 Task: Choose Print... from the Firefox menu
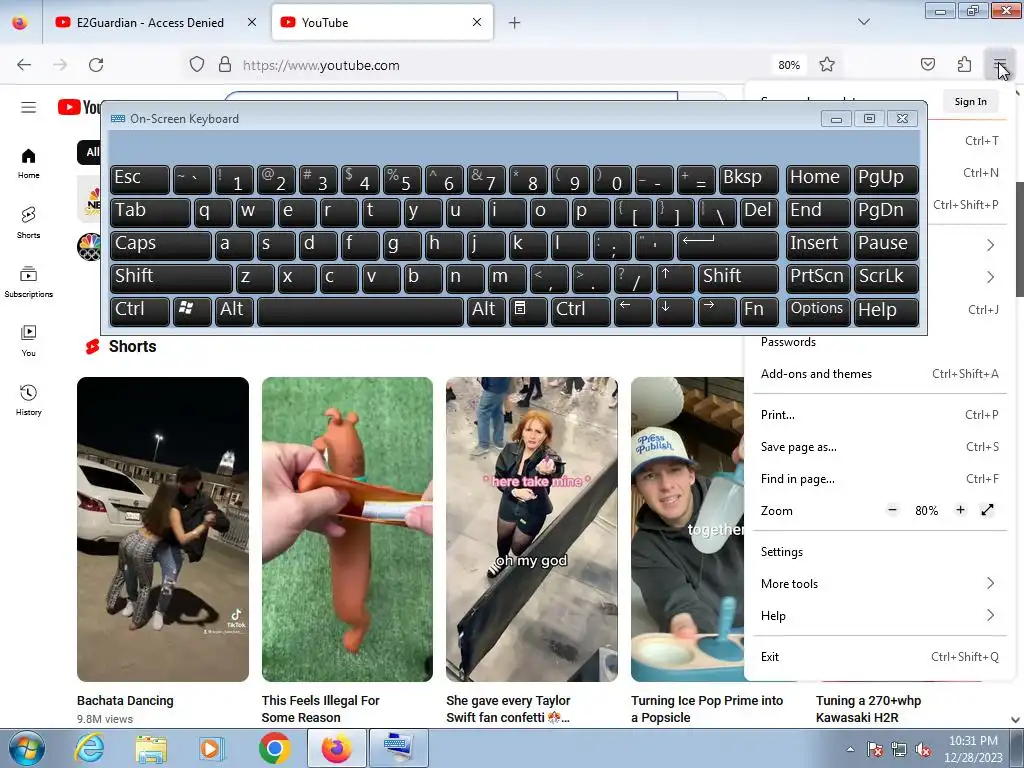coord(879,415)
